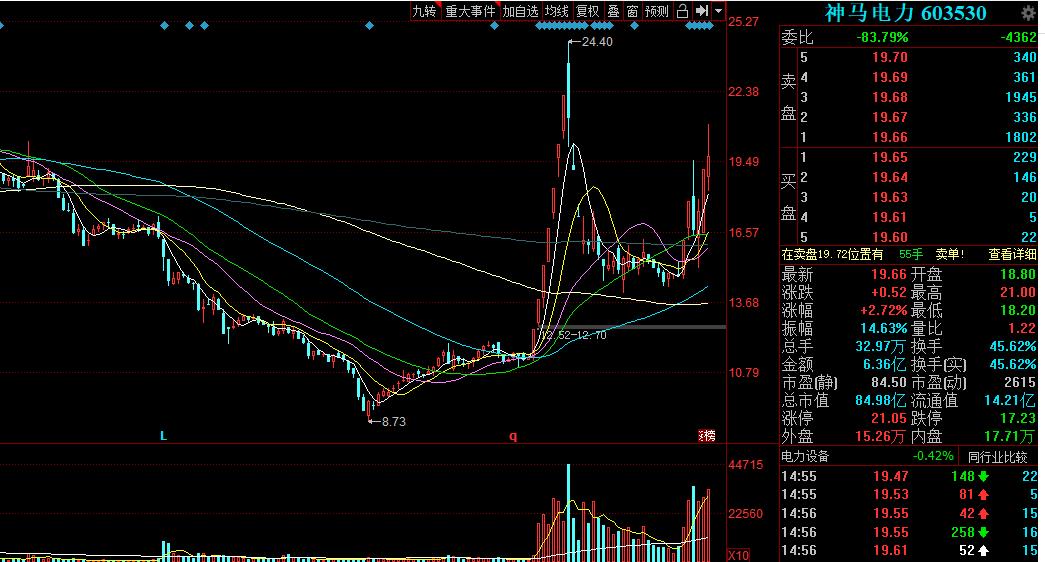Image resolution: width=1045 pixels, height=562 pixels.
Task: Click the X10 volume scale label
Action: point(737,555)
